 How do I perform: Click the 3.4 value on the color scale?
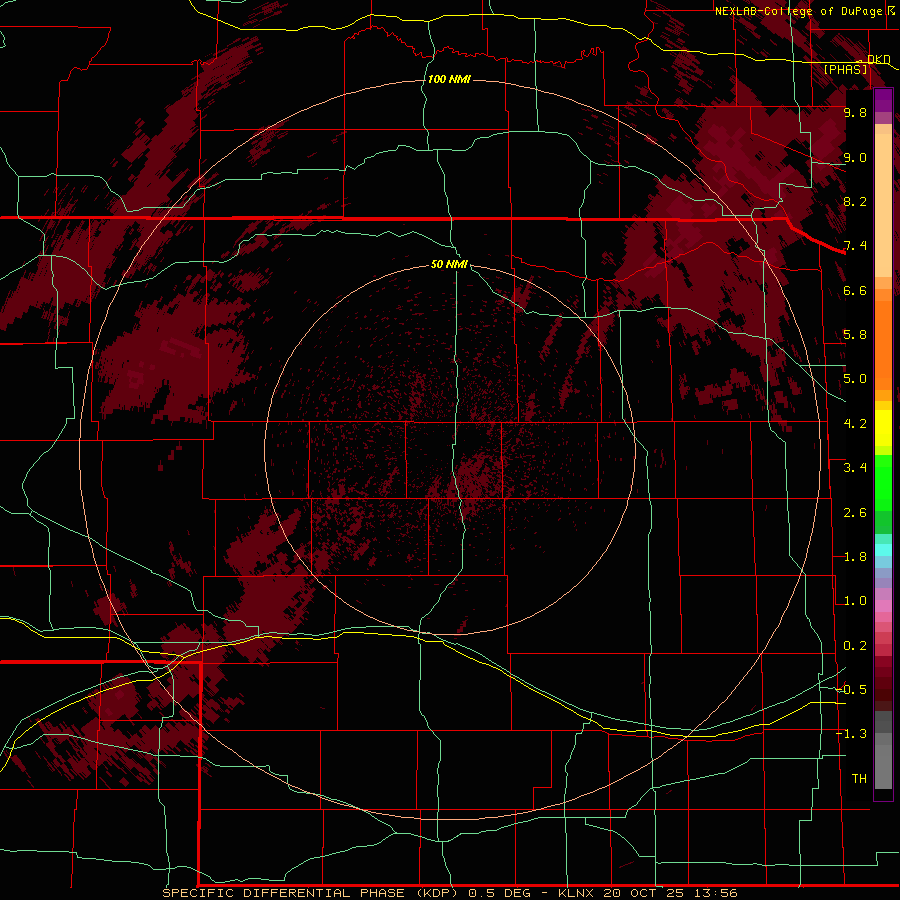pyautogui.click(x=855, y=468)
